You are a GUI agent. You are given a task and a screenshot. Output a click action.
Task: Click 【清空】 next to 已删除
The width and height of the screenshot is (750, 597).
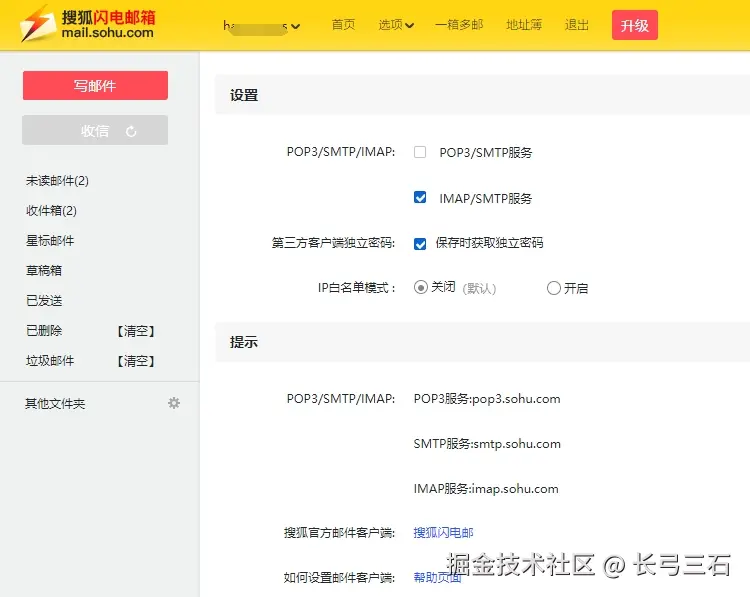pos(136,331)
